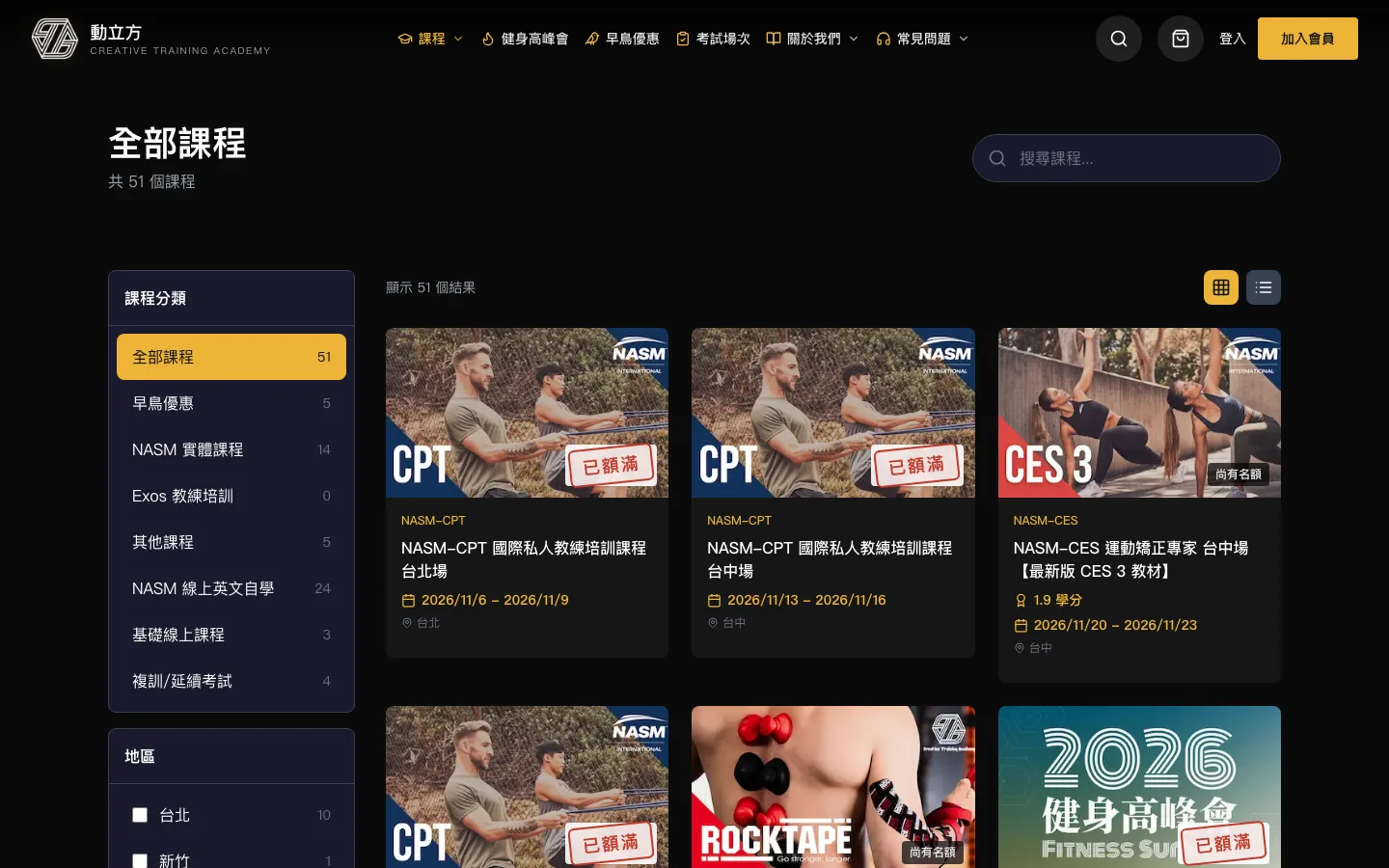The width and height of the screenshot is (1389, 868).
Task: Open the ROCKTAPE course thumbnail
Action: 833,787
